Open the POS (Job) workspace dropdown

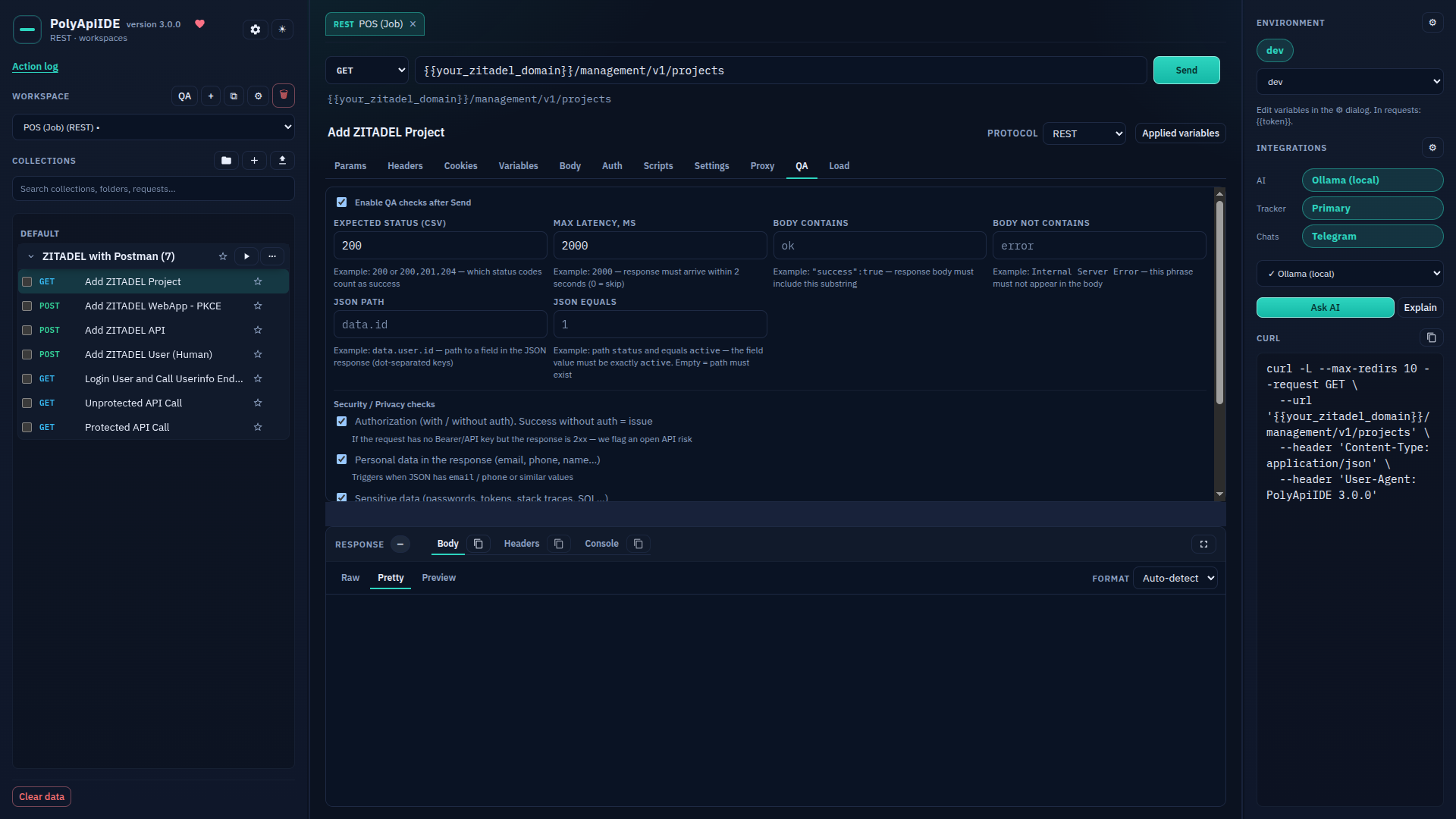[153, 127]
